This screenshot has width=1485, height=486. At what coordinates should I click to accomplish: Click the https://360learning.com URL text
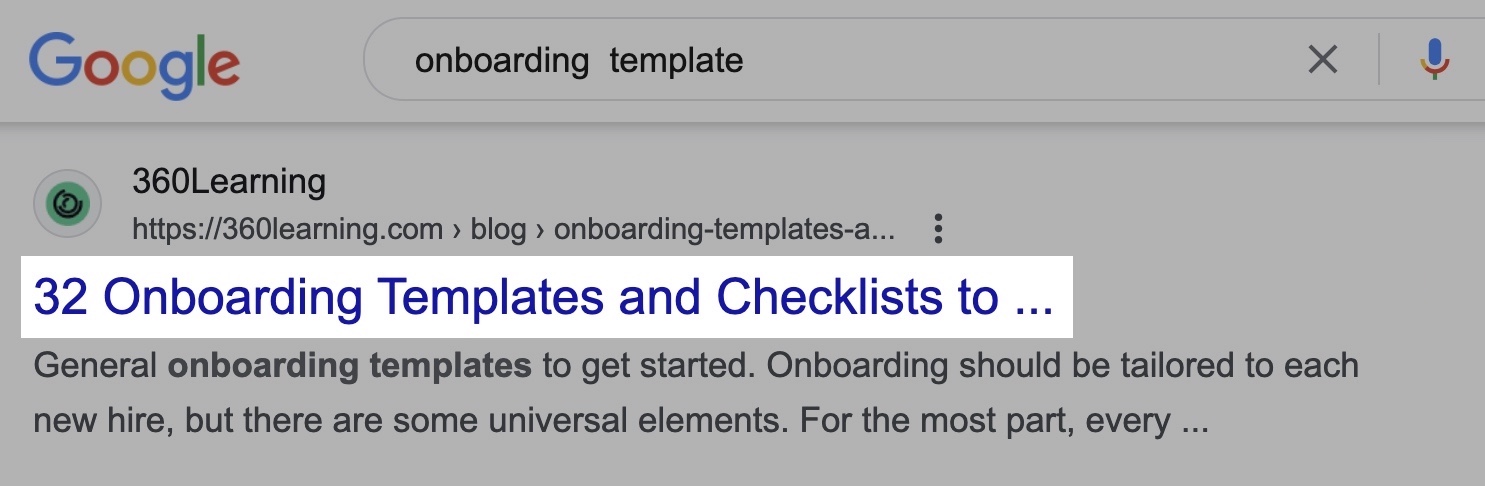(x=287, y=230)
